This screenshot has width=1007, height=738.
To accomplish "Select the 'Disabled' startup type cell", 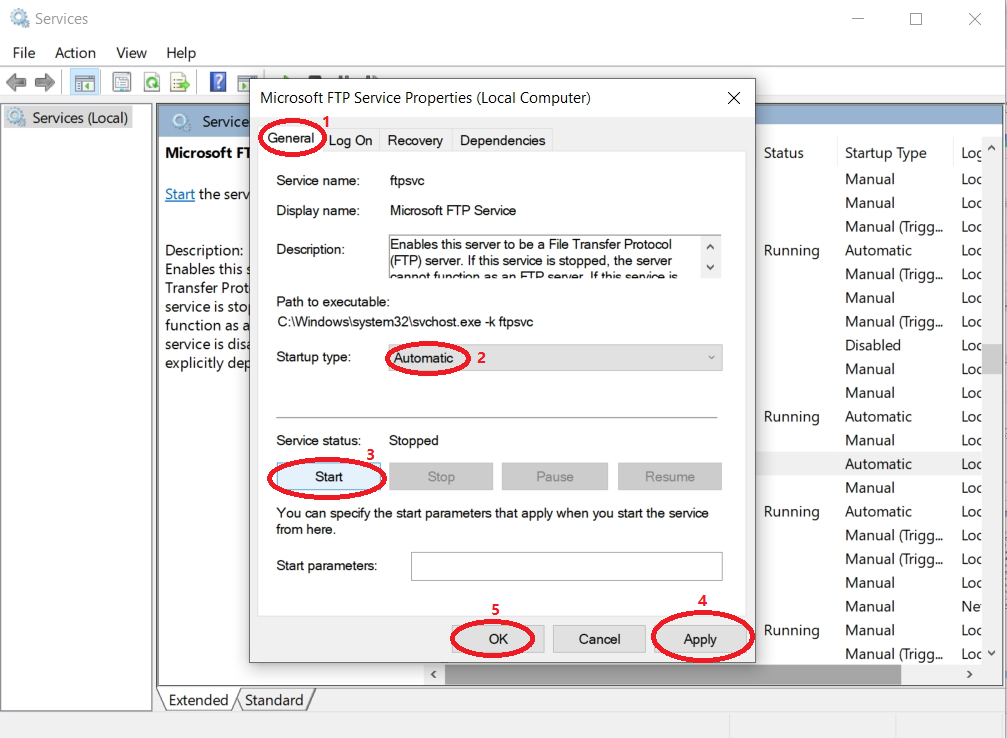I will tap(873, 345).
